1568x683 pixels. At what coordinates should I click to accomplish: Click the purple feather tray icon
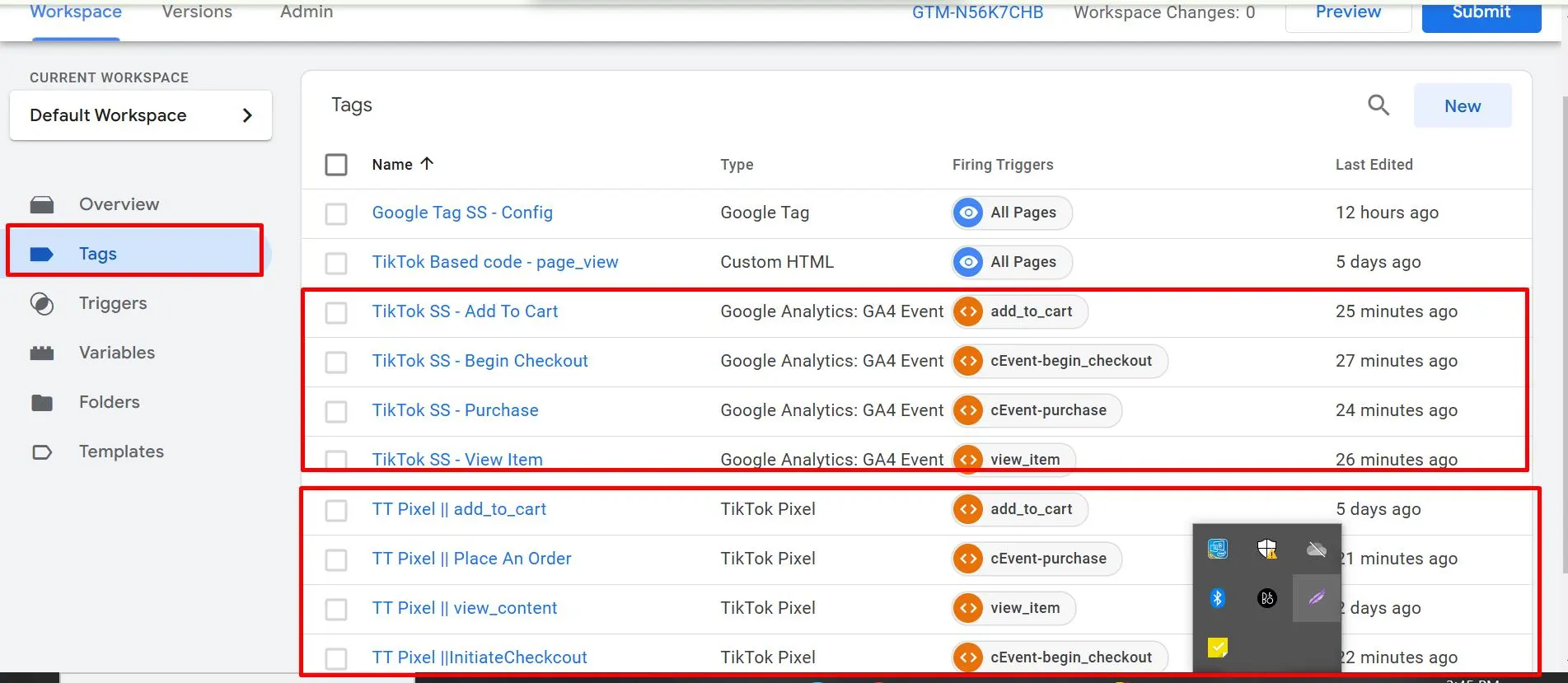point(1317,598)
